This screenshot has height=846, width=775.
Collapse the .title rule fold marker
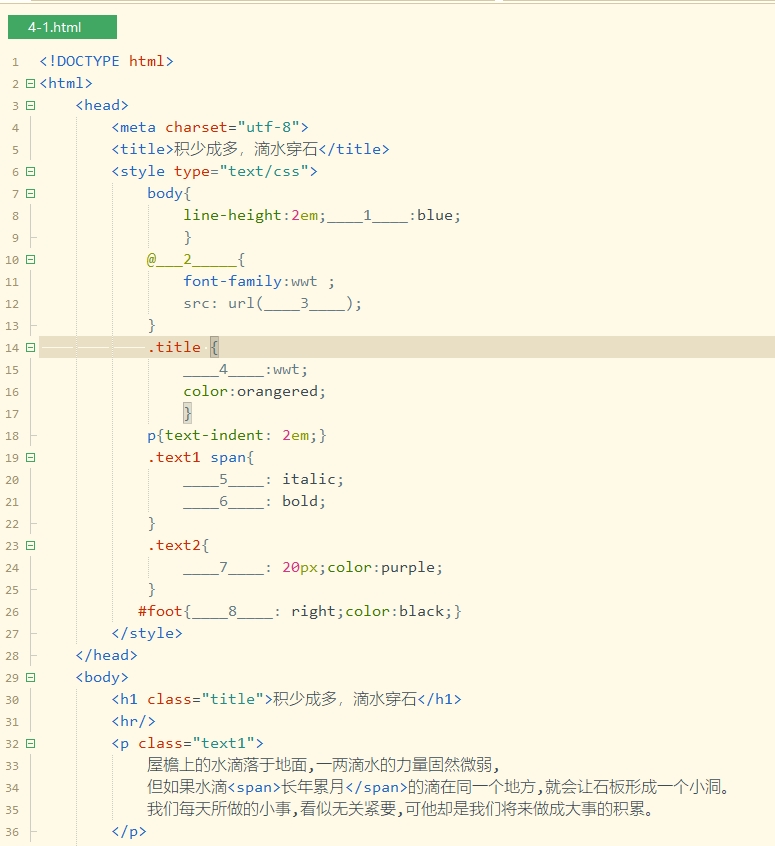point(30,348)
